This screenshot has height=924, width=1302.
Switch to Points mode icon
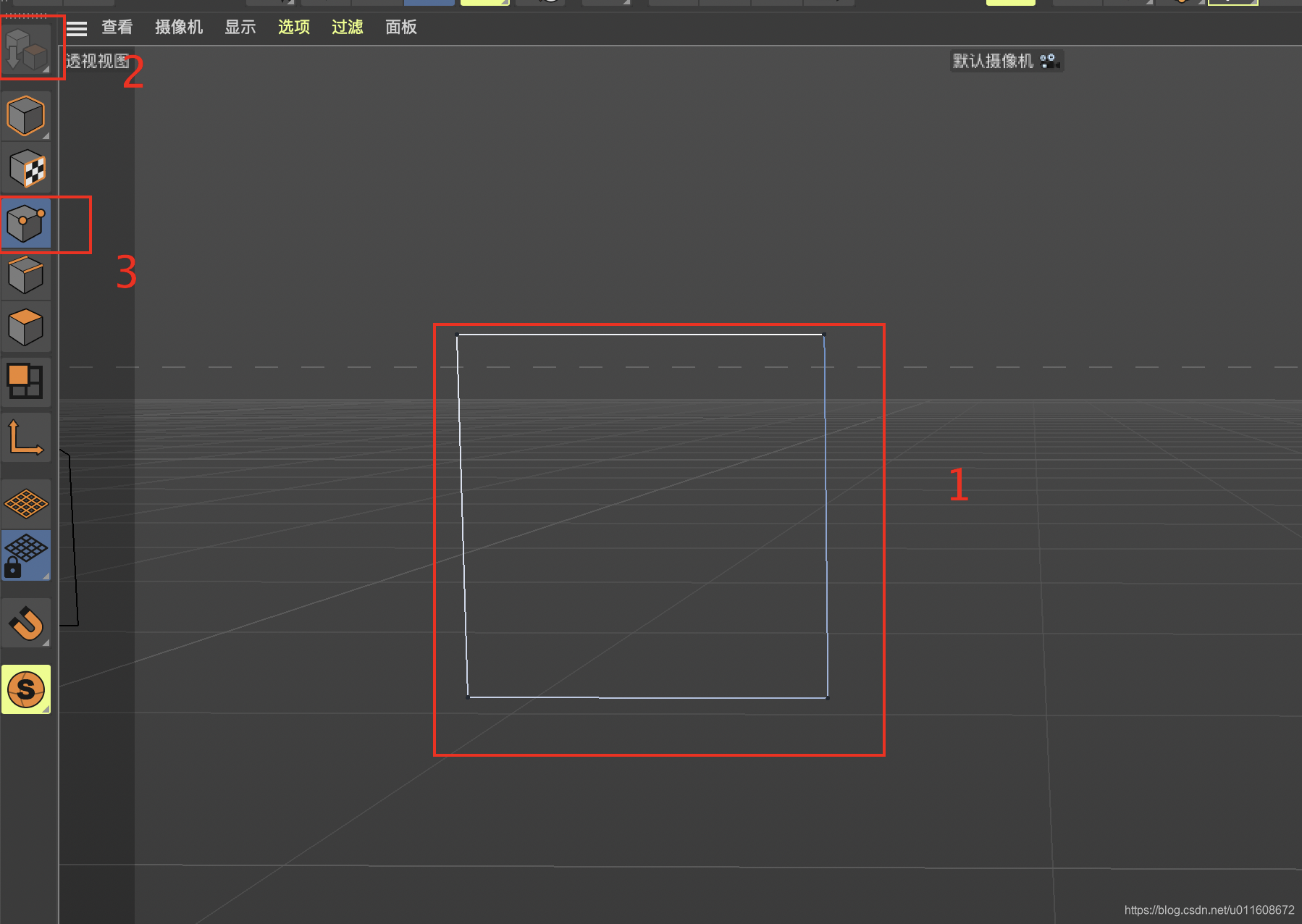[26, 223]
